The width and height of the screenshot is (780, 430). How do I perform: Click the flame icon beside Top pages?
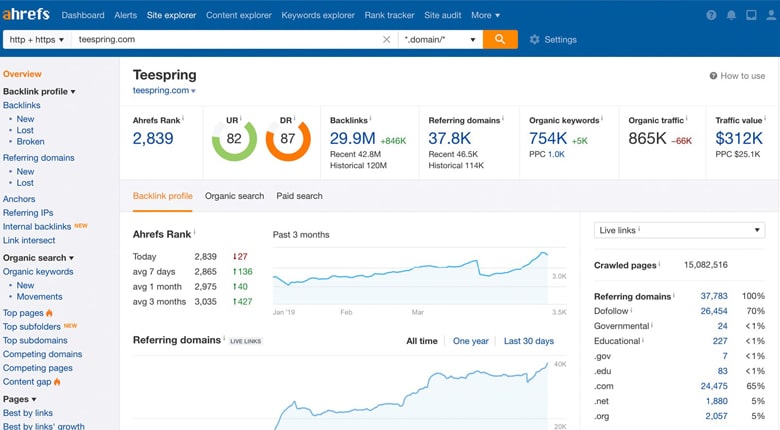49,313
